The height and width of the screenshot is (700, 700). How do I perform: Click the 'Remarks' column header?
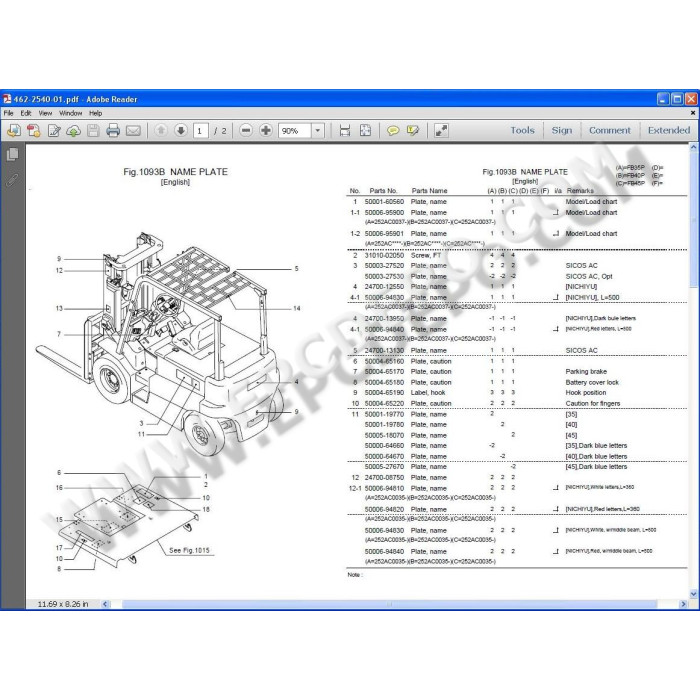pyautogui.click(x=580, y=191)
